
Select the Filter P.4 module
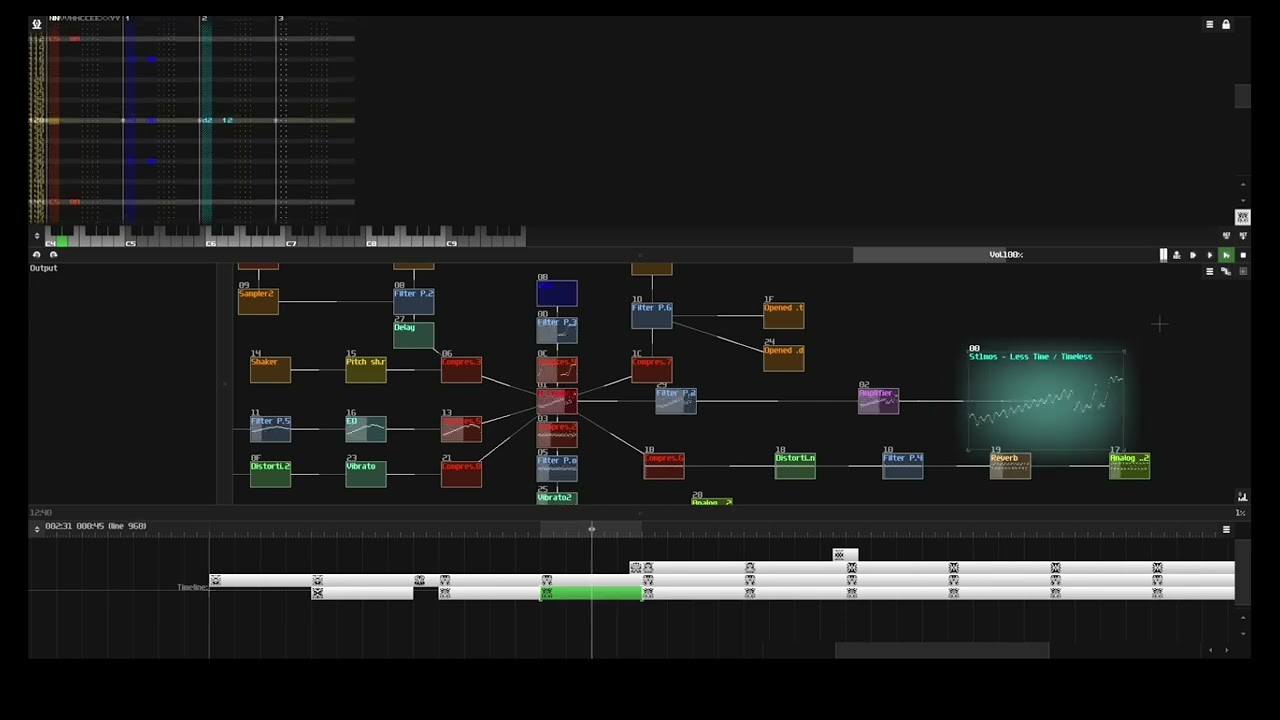point(903,466)
